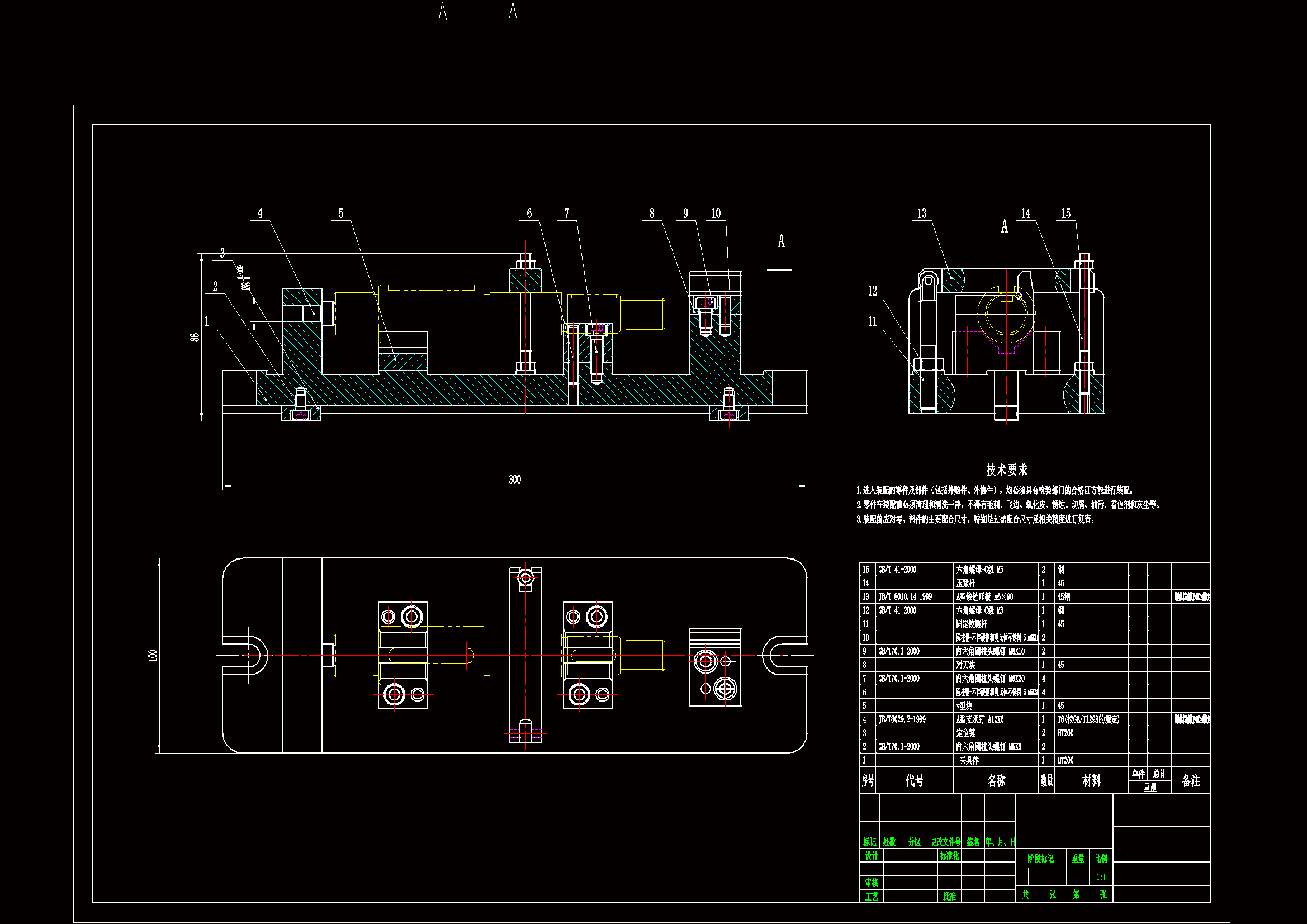The height and width of the screenshot is (924, 1307).
Task: Click the 名称 column header in parts list
Action: [x=996, y=780]
